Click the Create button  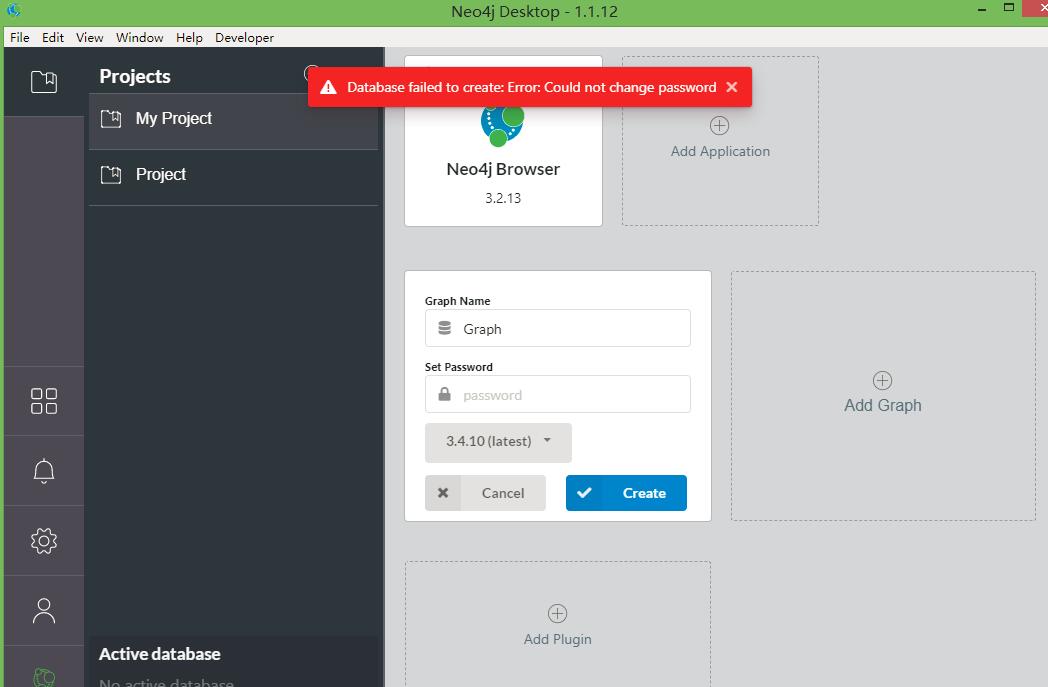pos(626,493)
